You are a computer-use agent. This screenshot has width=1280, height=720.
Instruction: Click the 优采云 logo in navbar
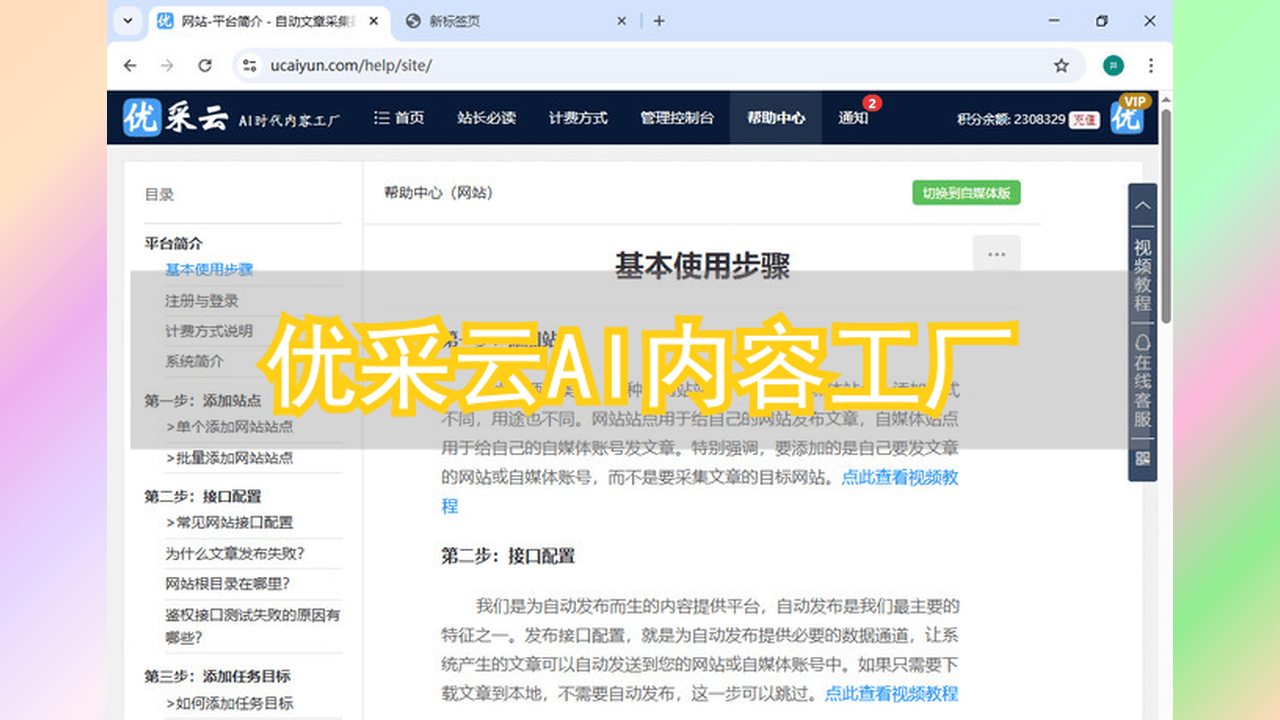(x=175, y=118)
